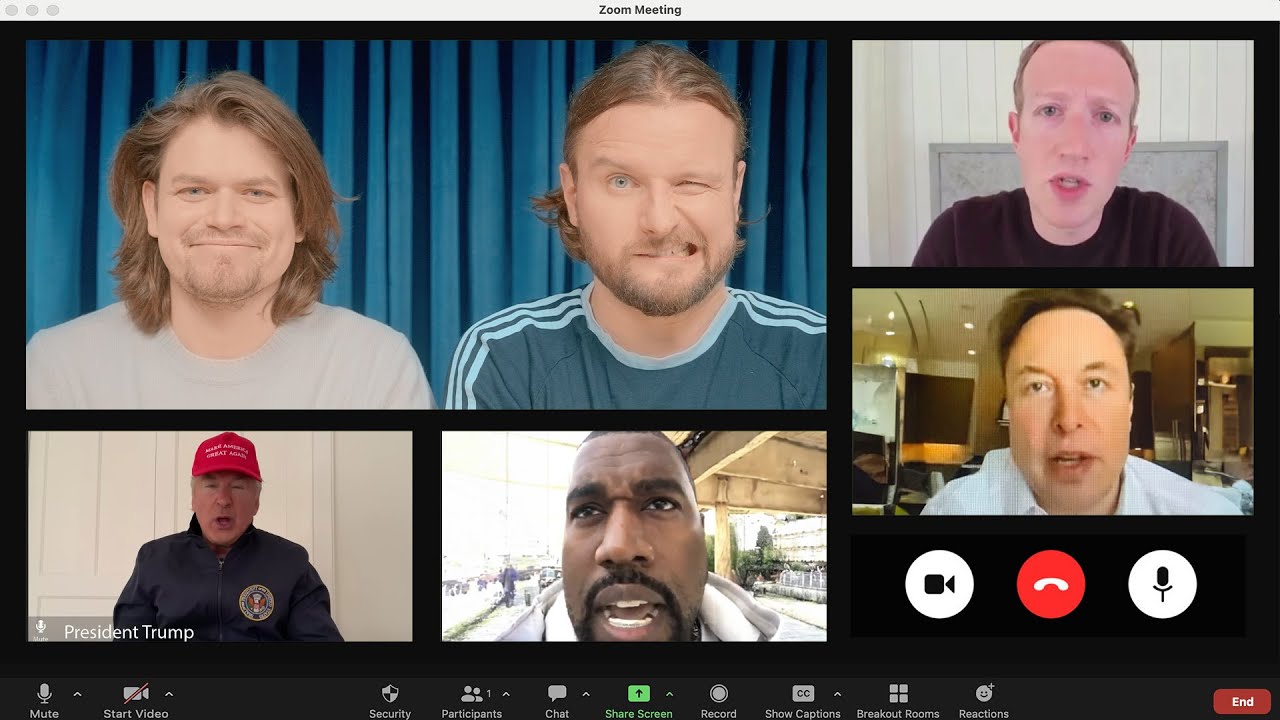Hang up with red round phone button
Screen dimensions: 1280x720
[1051, 584]
